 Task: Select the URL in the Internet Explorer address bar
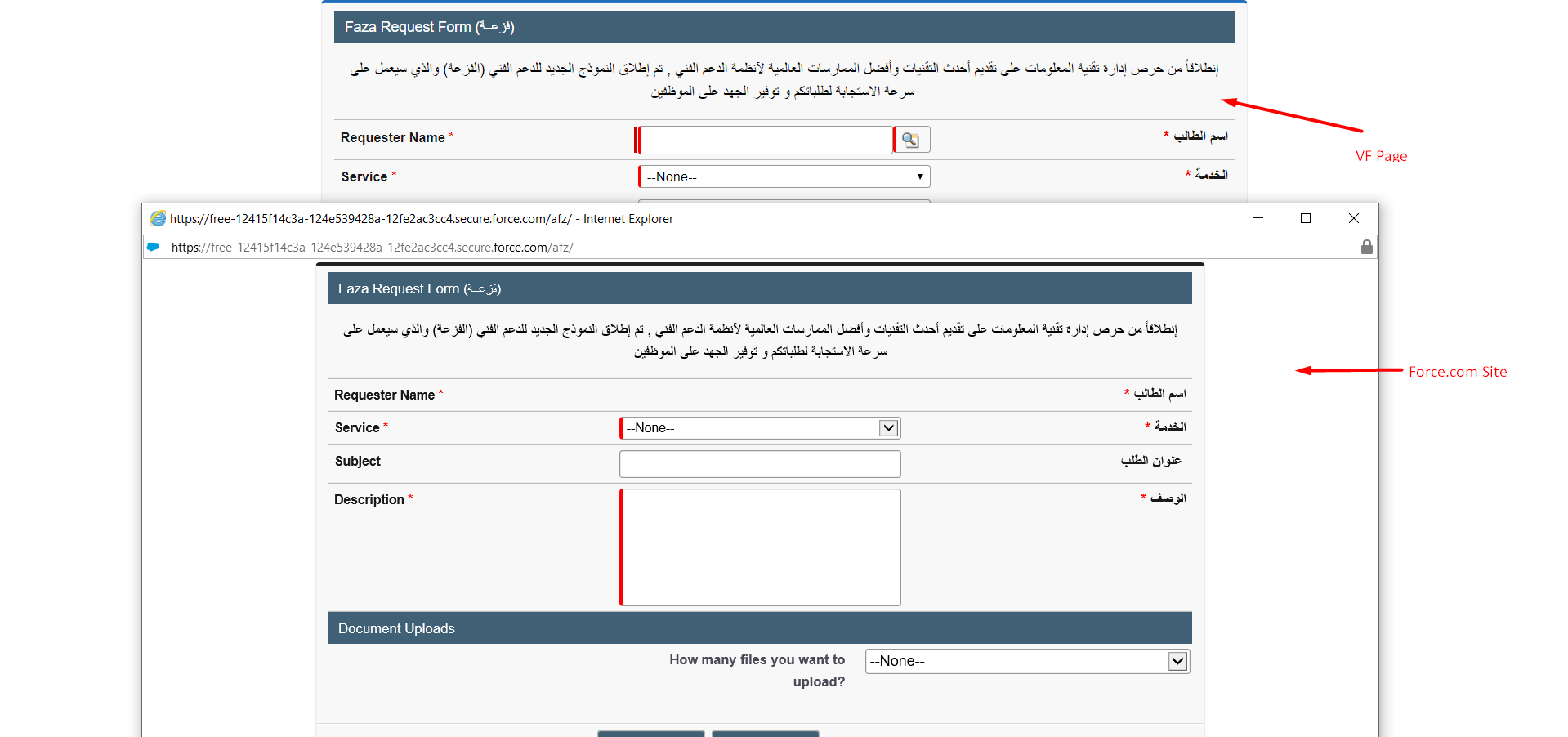373,248
